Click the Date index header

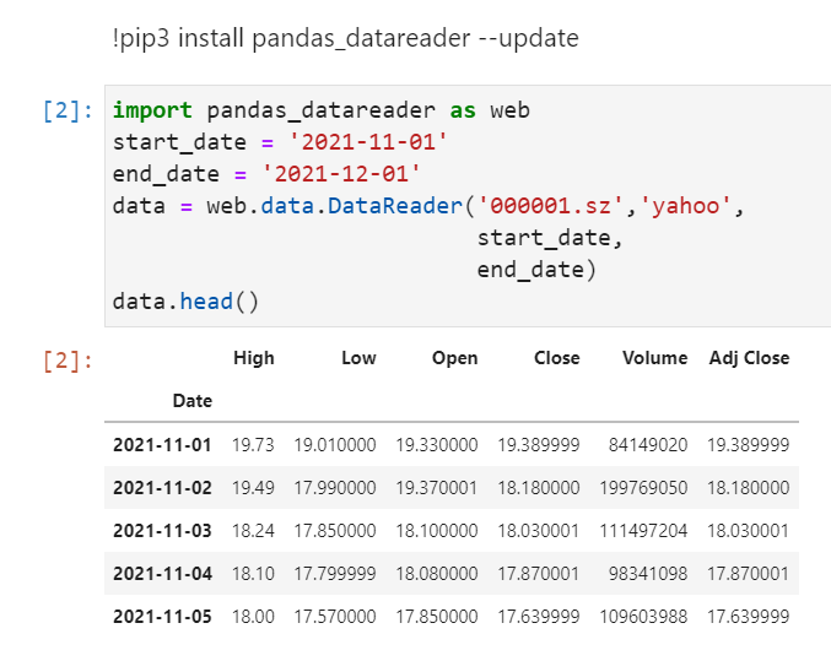pyautogui.click(x=192, y=401)
